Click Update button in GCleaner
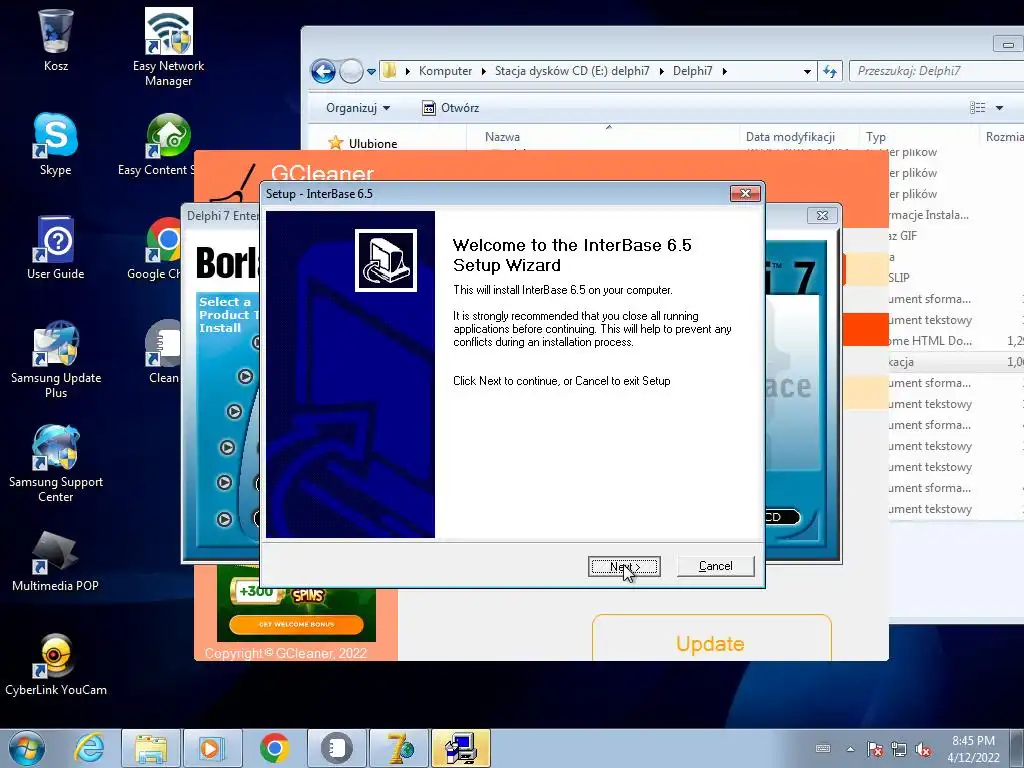This screenshot has width=1024, height=768. tap(711, 643)
